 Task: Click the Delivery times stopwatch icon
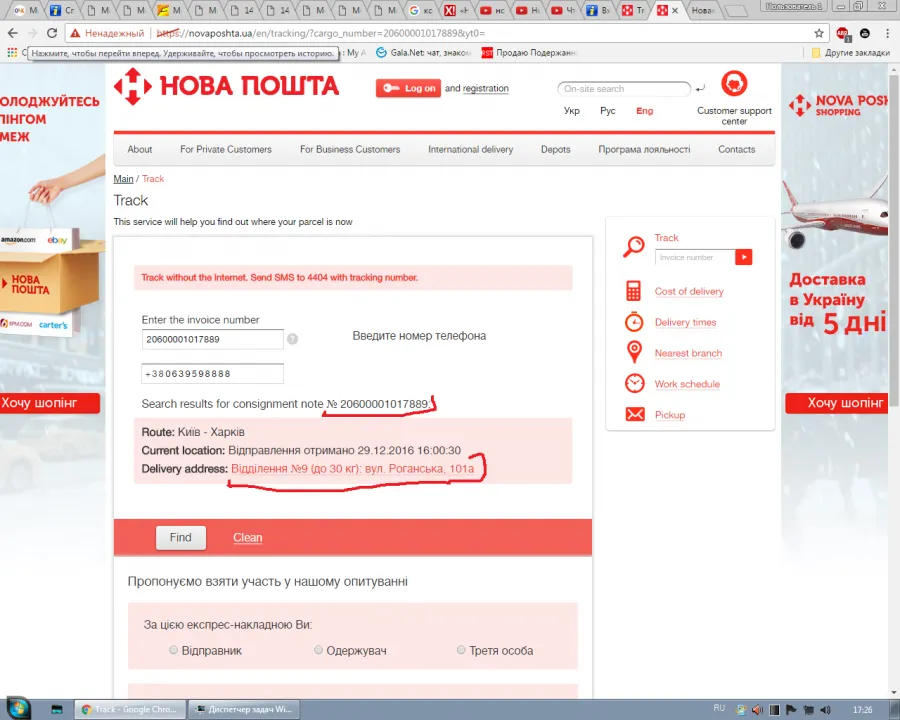pos(634,322)
